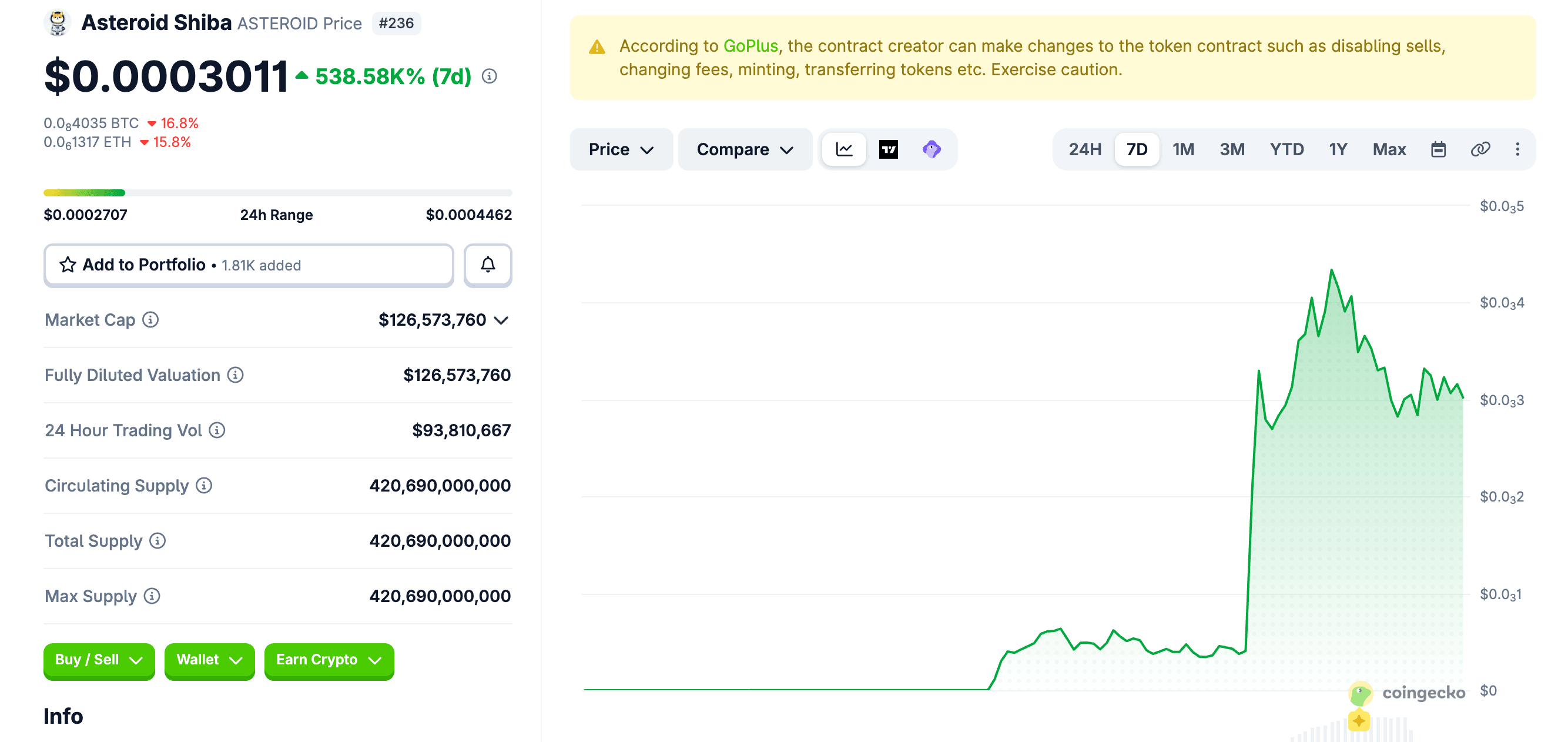Open calendar date range picker
The width and height of the screenshot is (1568, 742).
tap(1438, 149)
